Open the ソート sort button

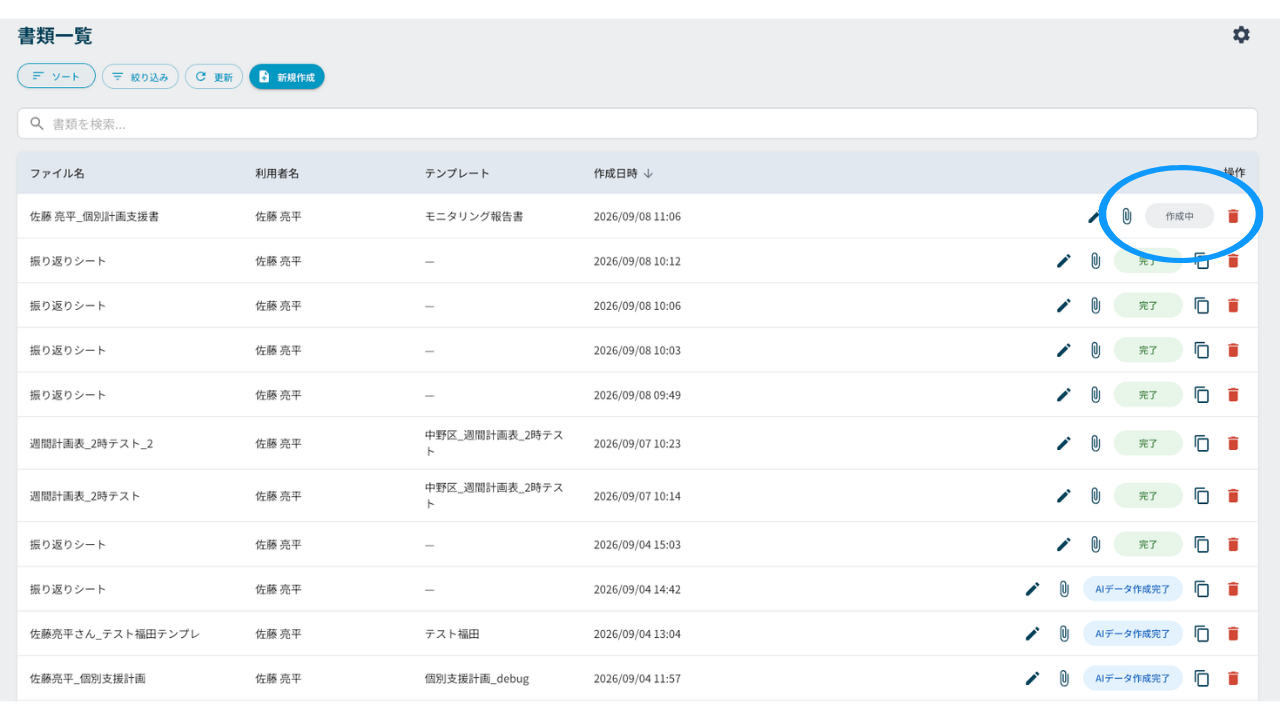(56, 76)
